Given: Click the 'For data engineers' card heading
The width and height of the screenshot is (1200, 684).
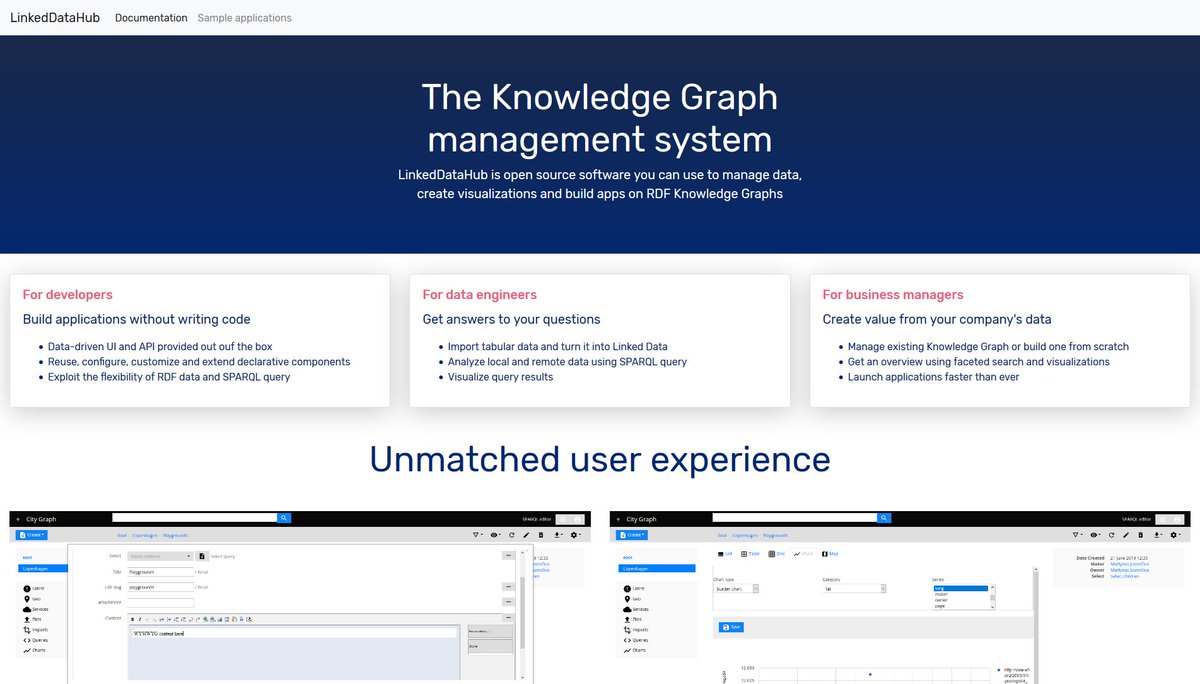Looking at the screenshot, I should [x=480, y=295].
